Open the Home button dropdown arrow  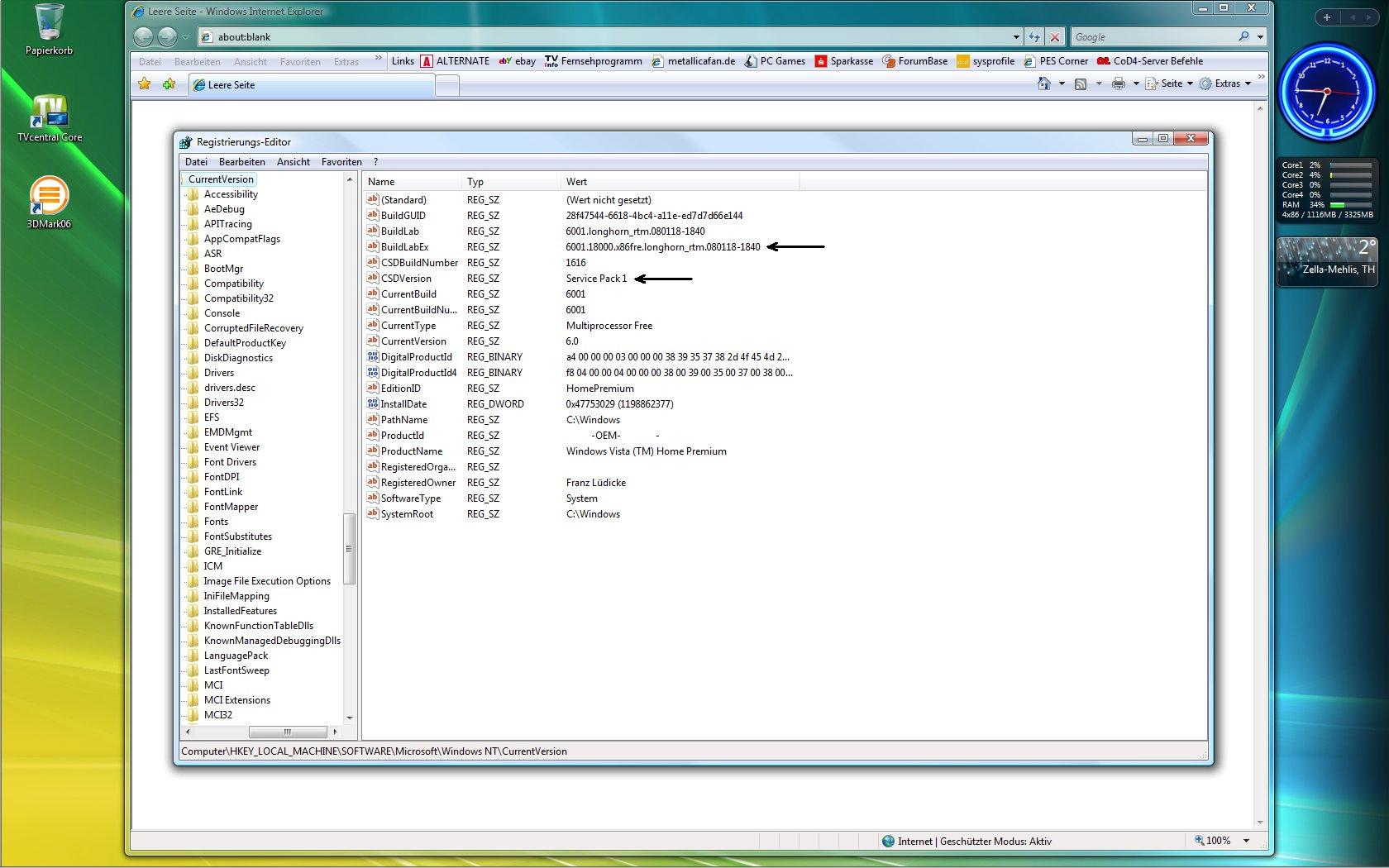click(1061, 83)
